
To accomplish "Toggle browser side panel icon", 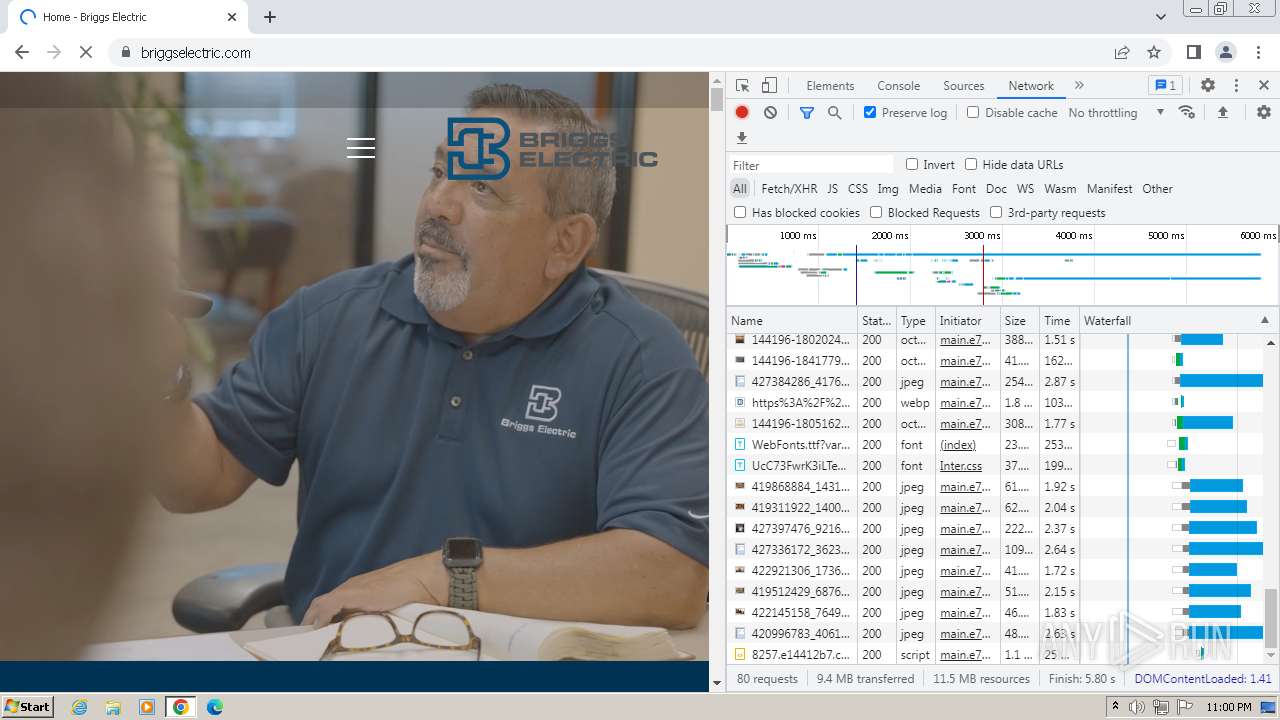I will click(1194, 53).
